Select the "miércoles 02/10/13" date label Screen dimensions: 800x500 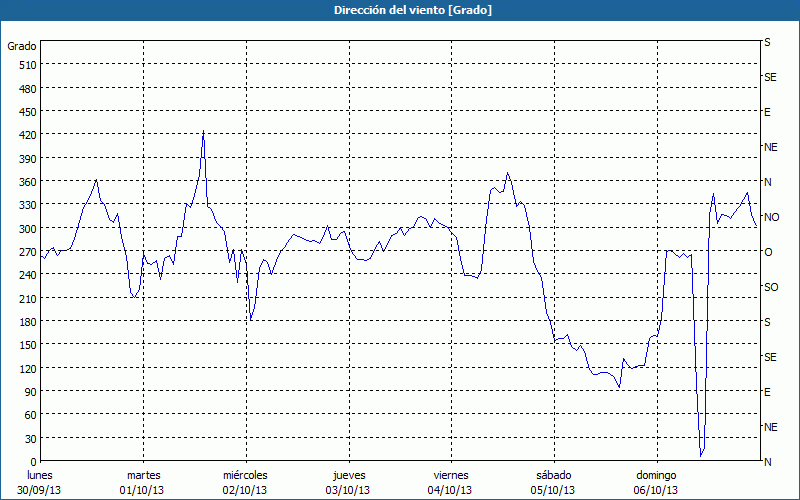[x=245, y=482]
